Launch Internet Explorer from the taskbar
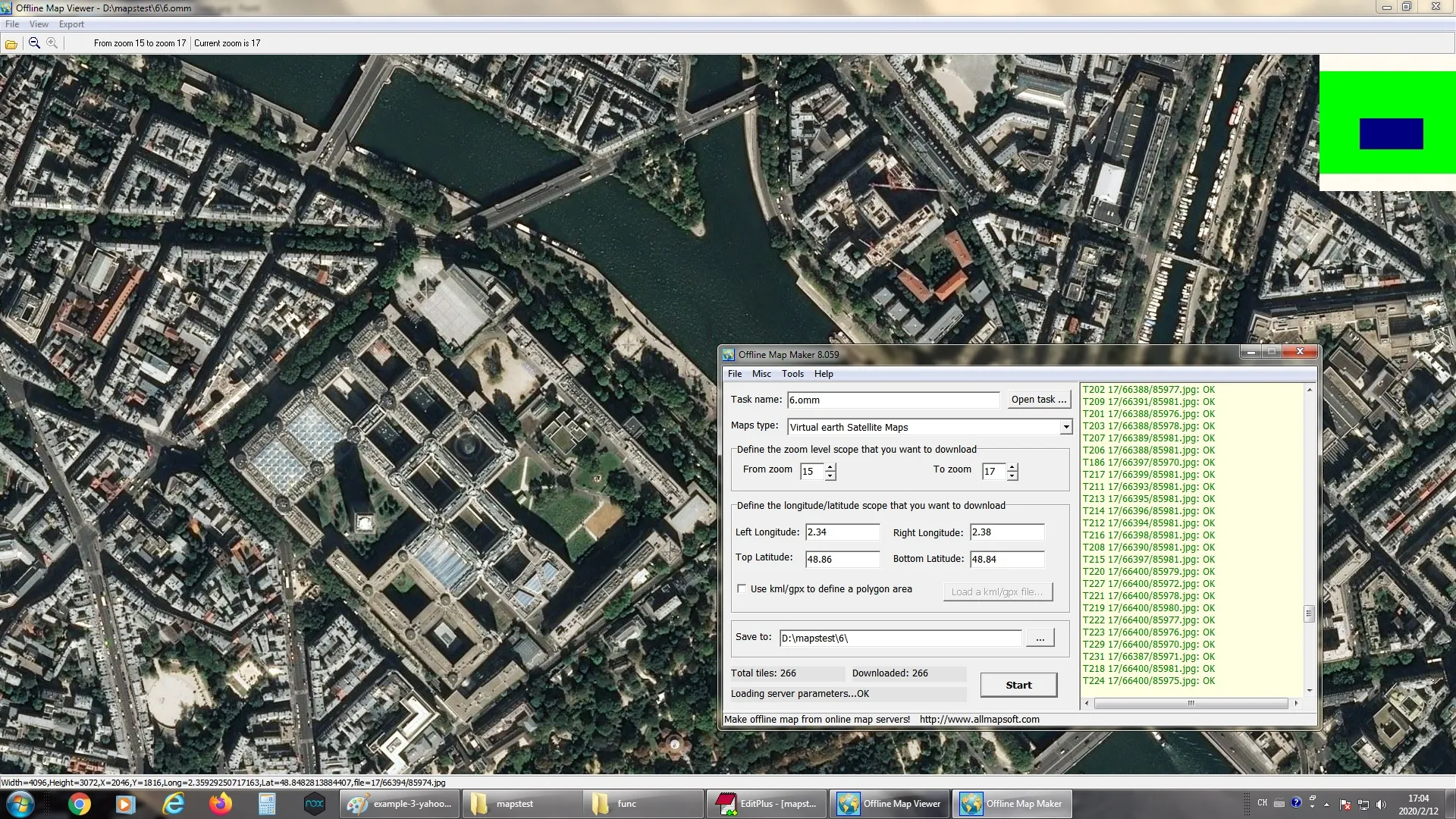Image resolution: width=1456 pixels, height=819 pixels. point(174,804)
